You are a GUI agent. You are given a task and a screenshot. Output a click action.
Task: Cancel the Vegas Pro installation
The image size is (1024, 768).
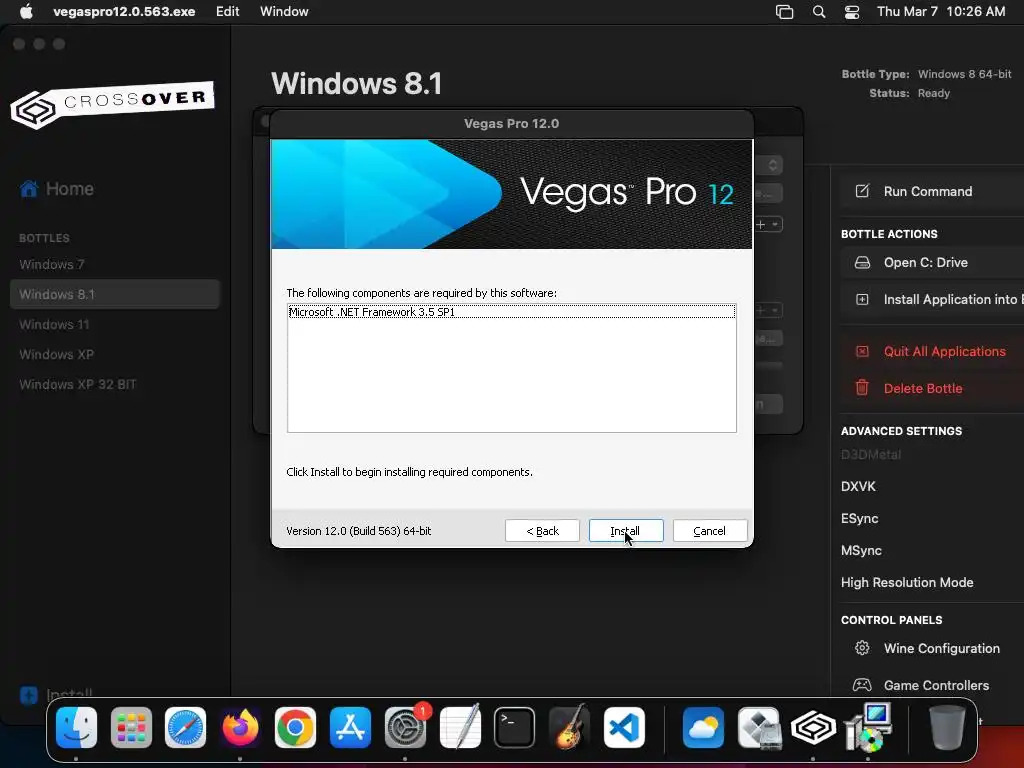(x=710, y=531)
